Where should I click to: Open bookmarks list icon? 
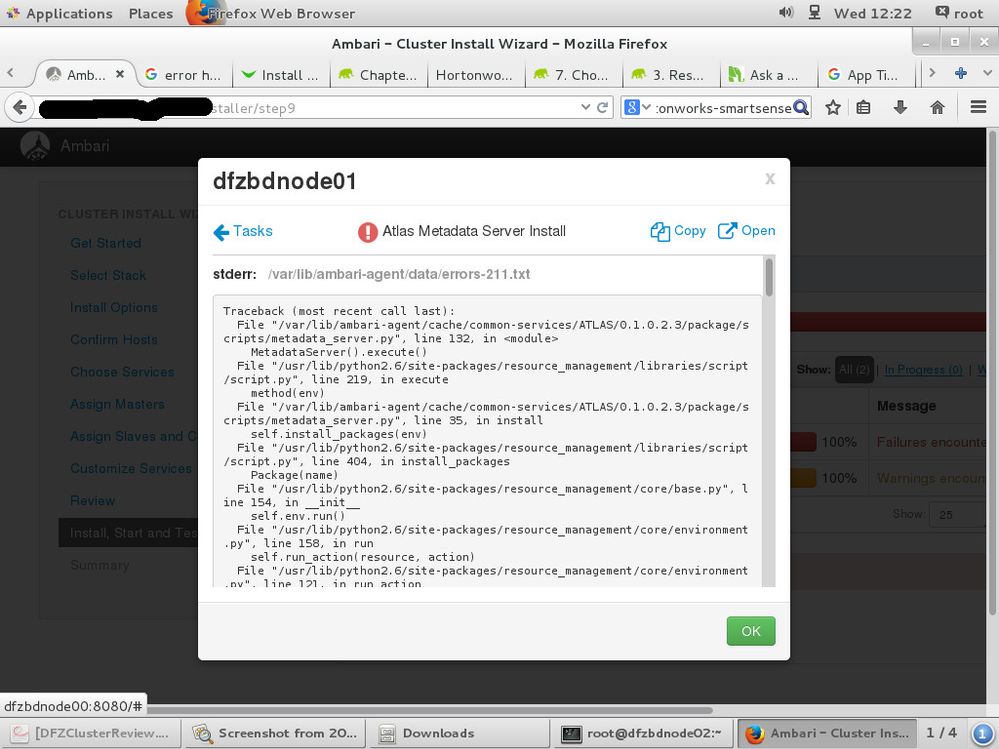[863, 107]
